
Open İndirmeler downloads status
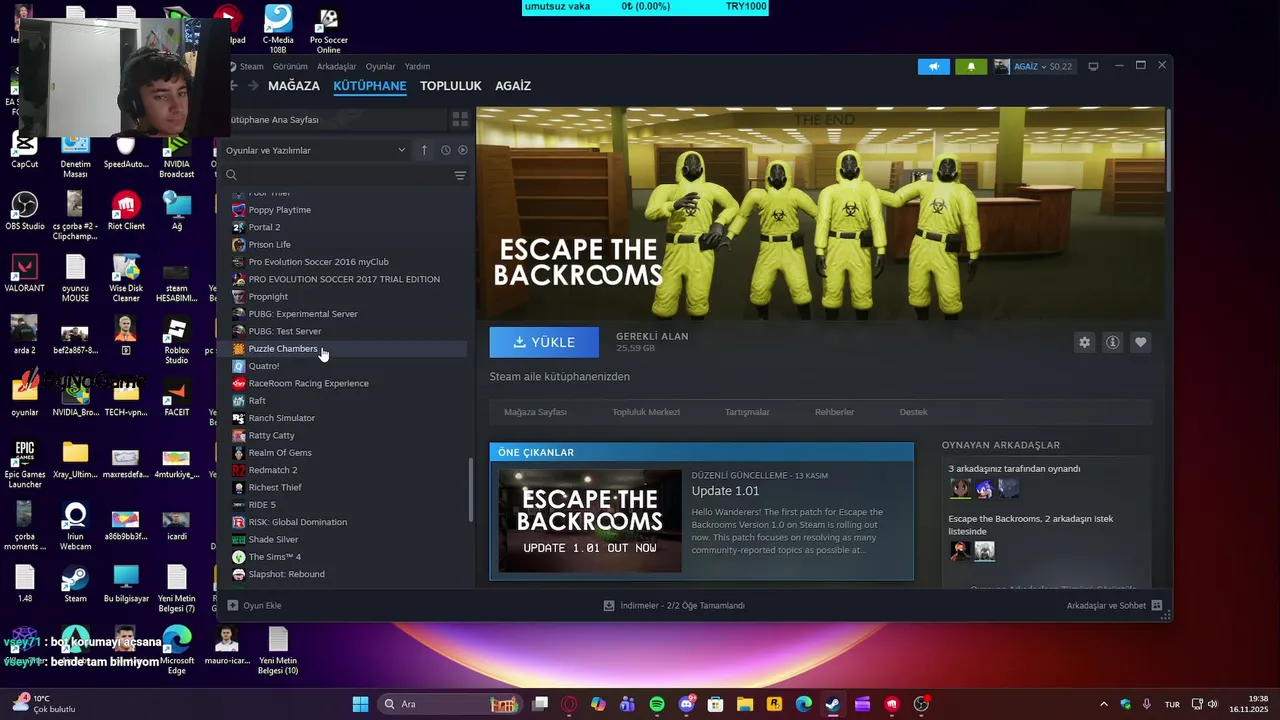coord(674,606)
